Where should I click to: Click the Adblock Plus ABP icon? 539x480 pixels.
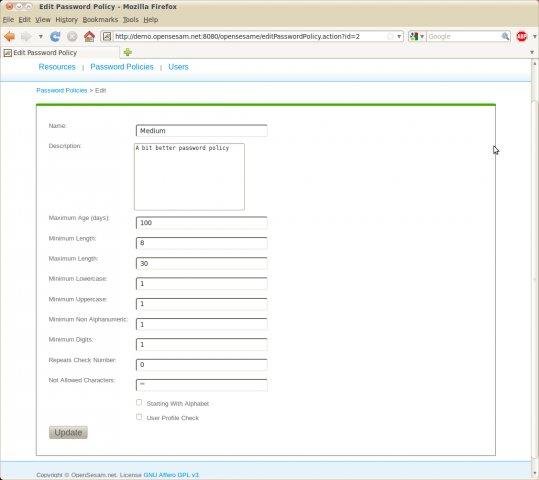pyautogui.click(x=521, y=36)
